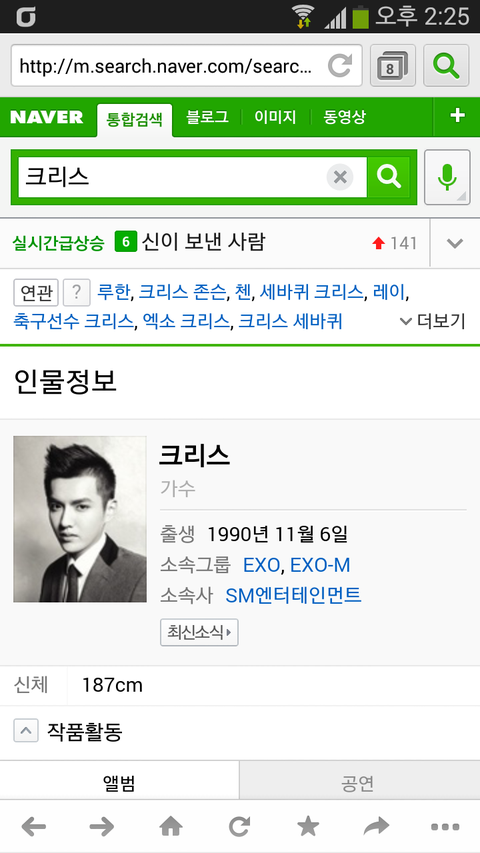Bookmark page with the star icon
This screenshot has height=853, width=480.
coord(308,827)
